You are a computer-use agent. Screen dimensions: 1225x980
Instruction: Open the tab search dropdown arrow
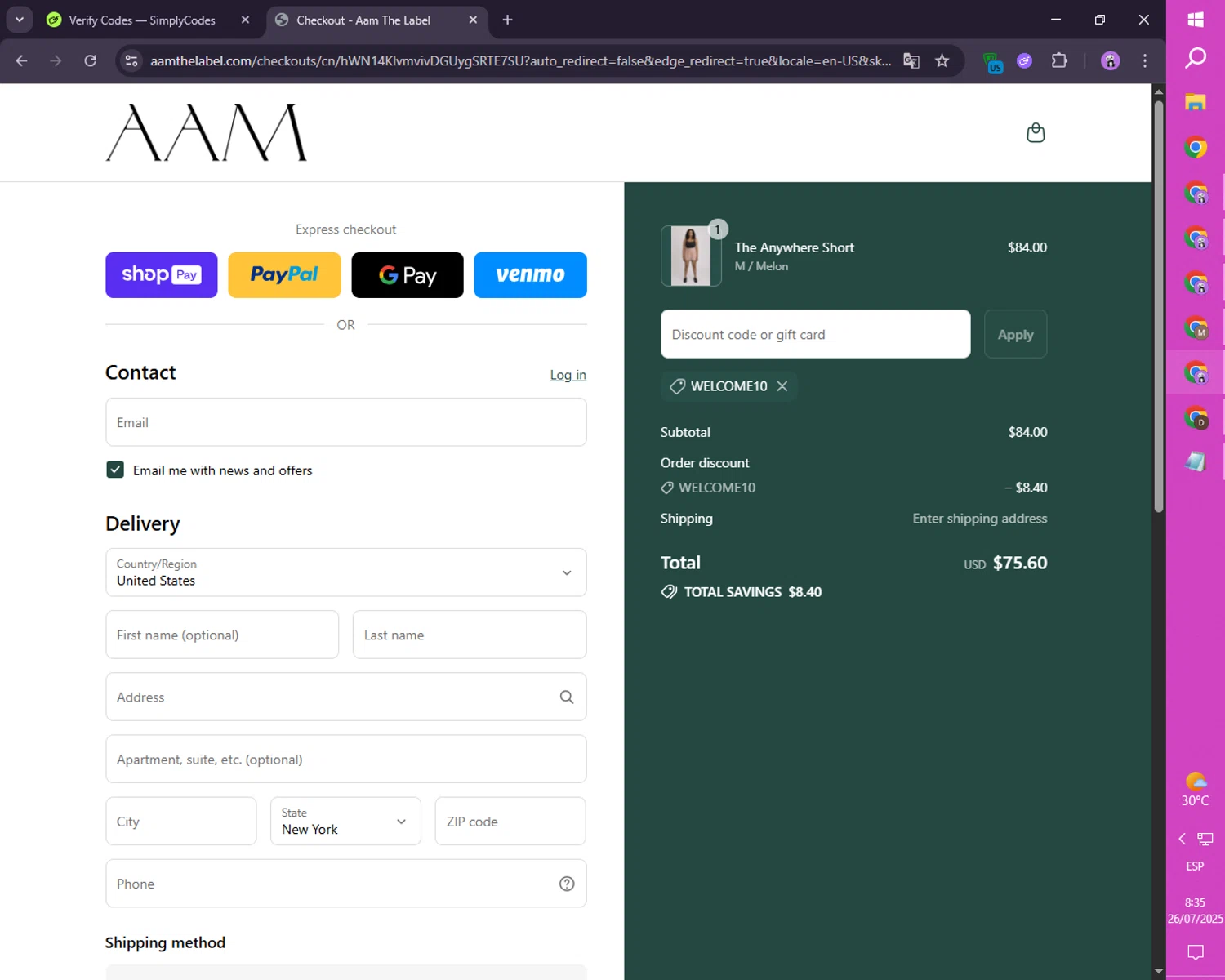19,20
